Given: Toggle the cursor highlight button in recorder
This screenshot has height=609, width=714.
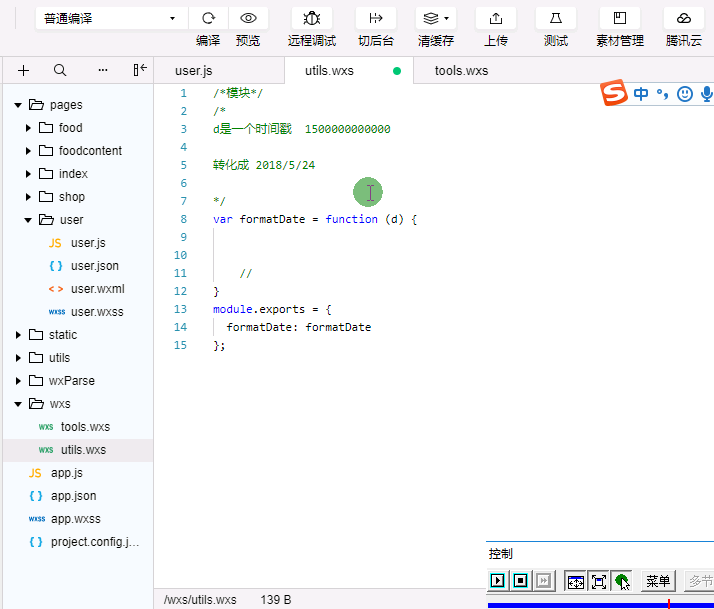Looking at the screenshot, I should (622, 581).
